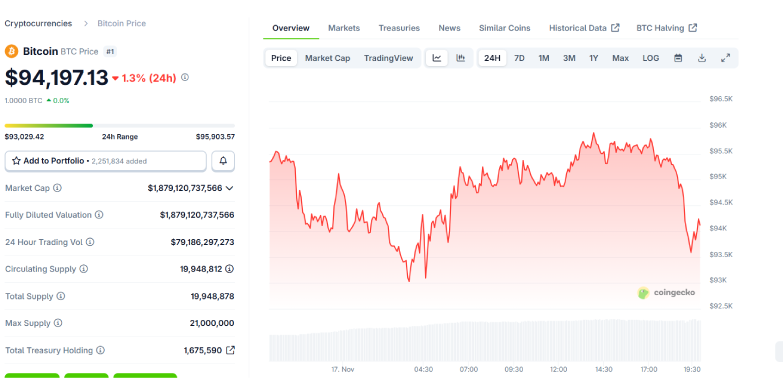This screenshot has width=783, height=388.
Task: Click the $79,186,297,273 trading volume value
Action: click(x=202, y=242)
